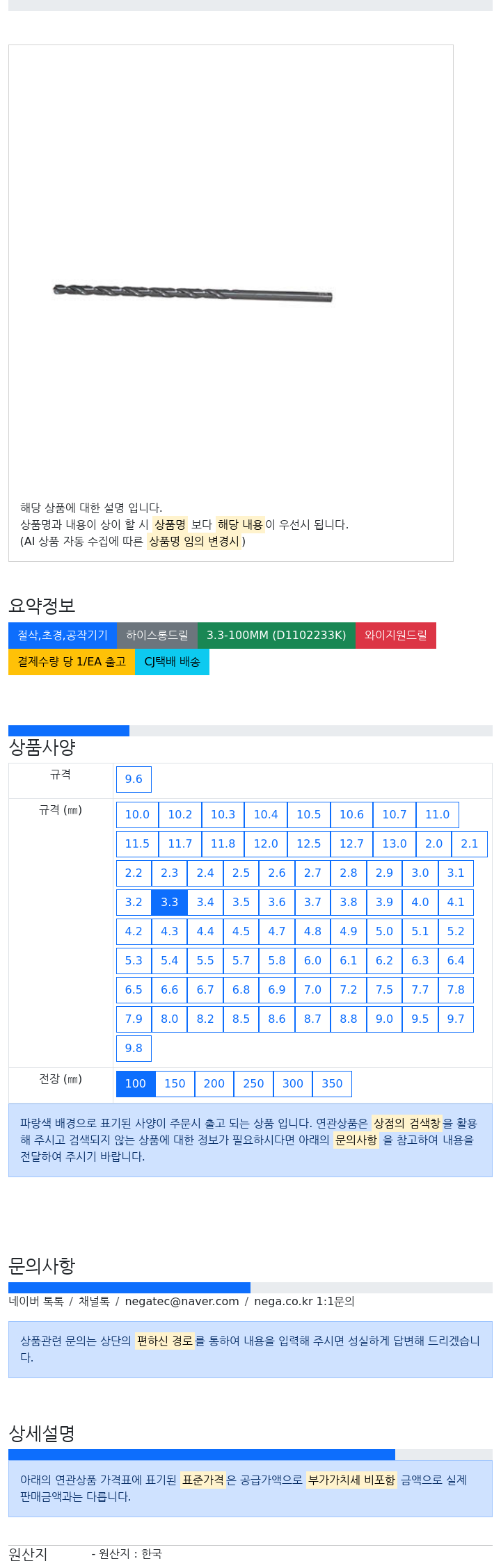Select the 350 length option
This screenshot has width=501, height=1568.
click(x=332, y=1083)
